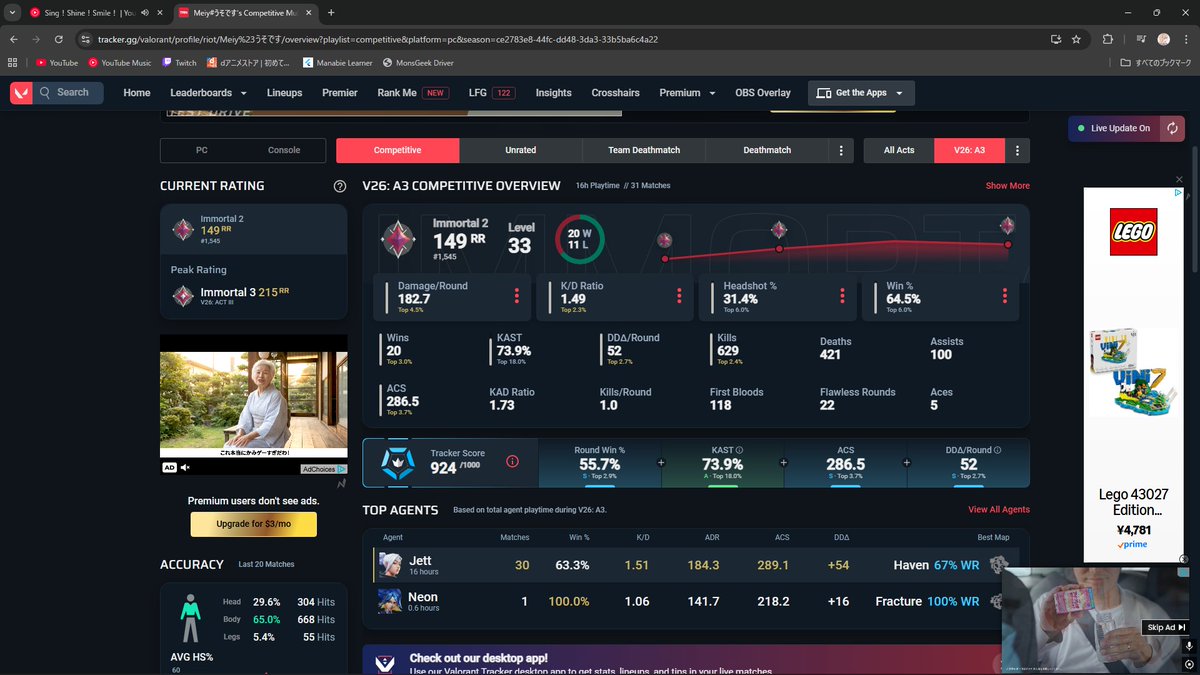
Task: Click the Tracker Score emblem icon
Action: (x=397, y=462)
